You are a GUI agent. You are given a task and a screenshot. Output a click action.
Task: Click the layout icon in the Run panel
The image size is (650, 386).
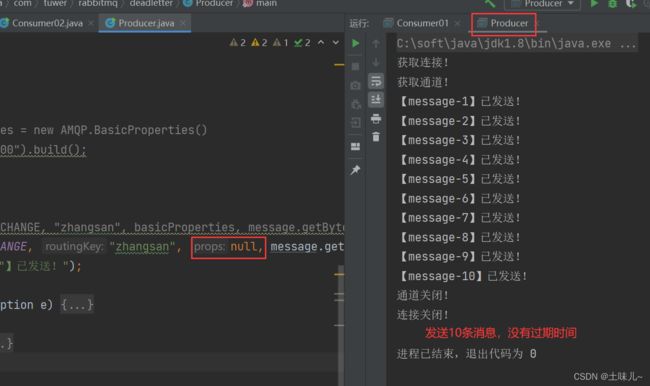click(355, 146)
